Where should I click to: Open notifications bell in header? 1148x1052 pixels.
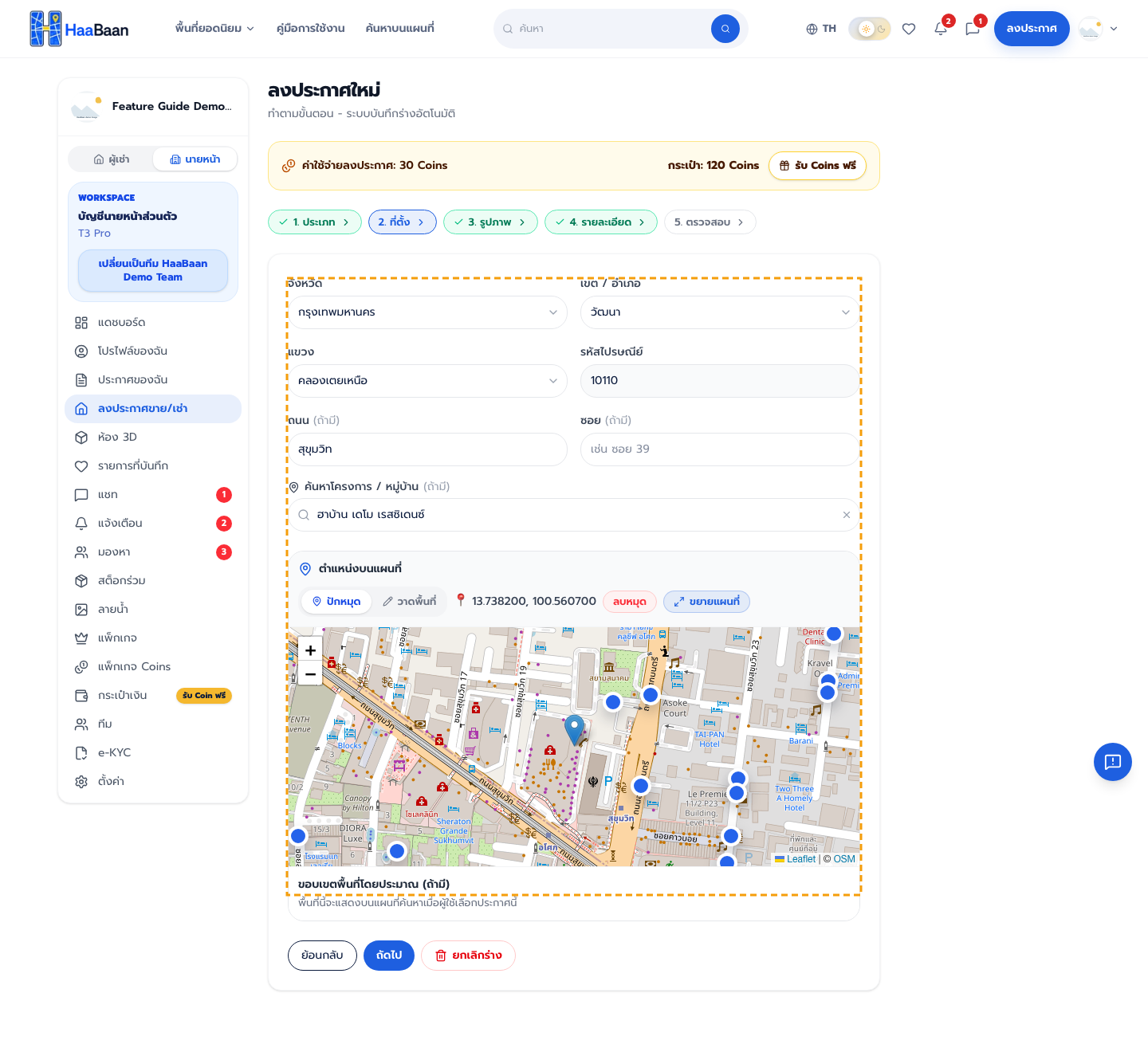click(x=941, y=29)
